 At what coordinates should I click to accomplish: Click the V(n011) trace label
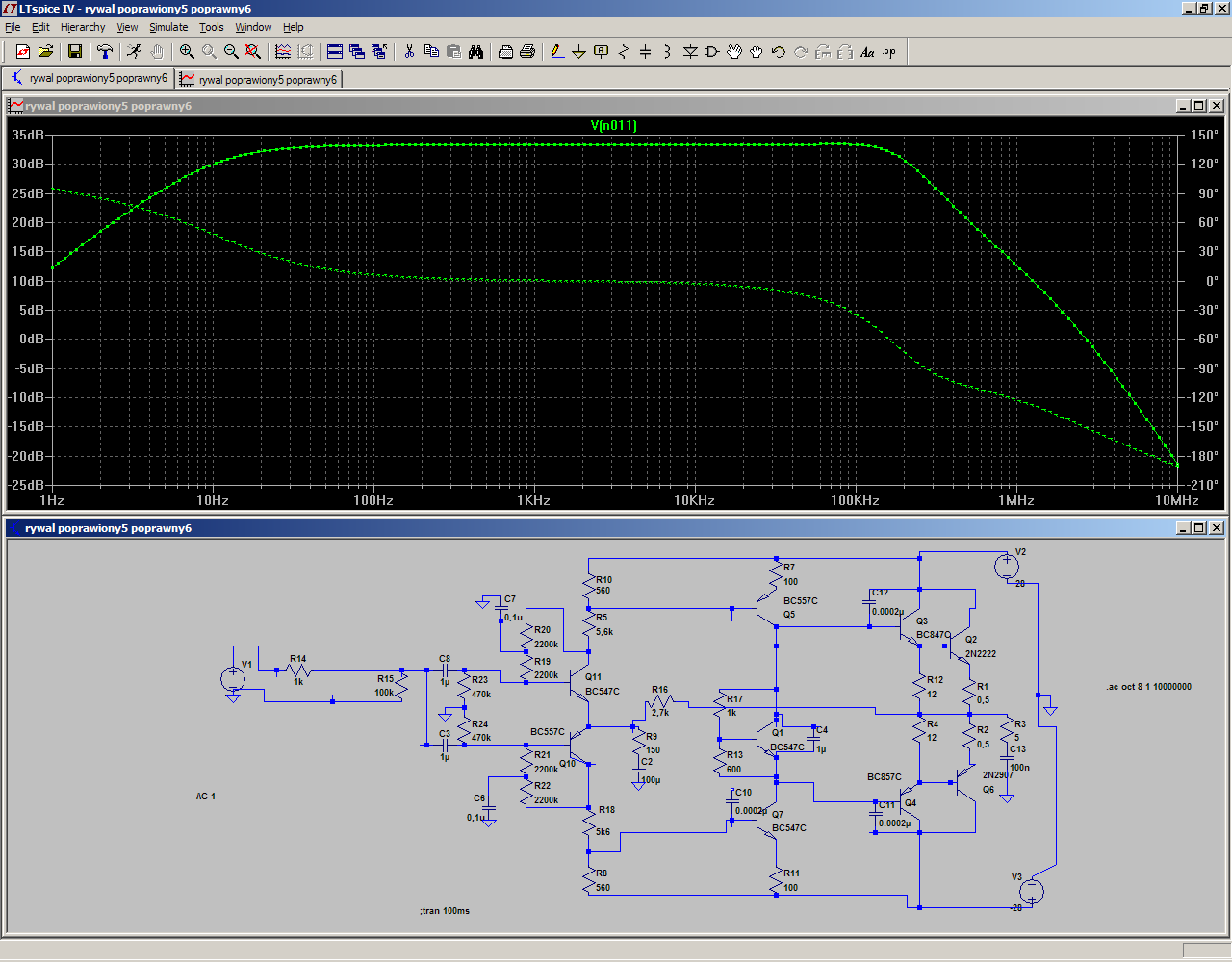(x=614, y=125)
